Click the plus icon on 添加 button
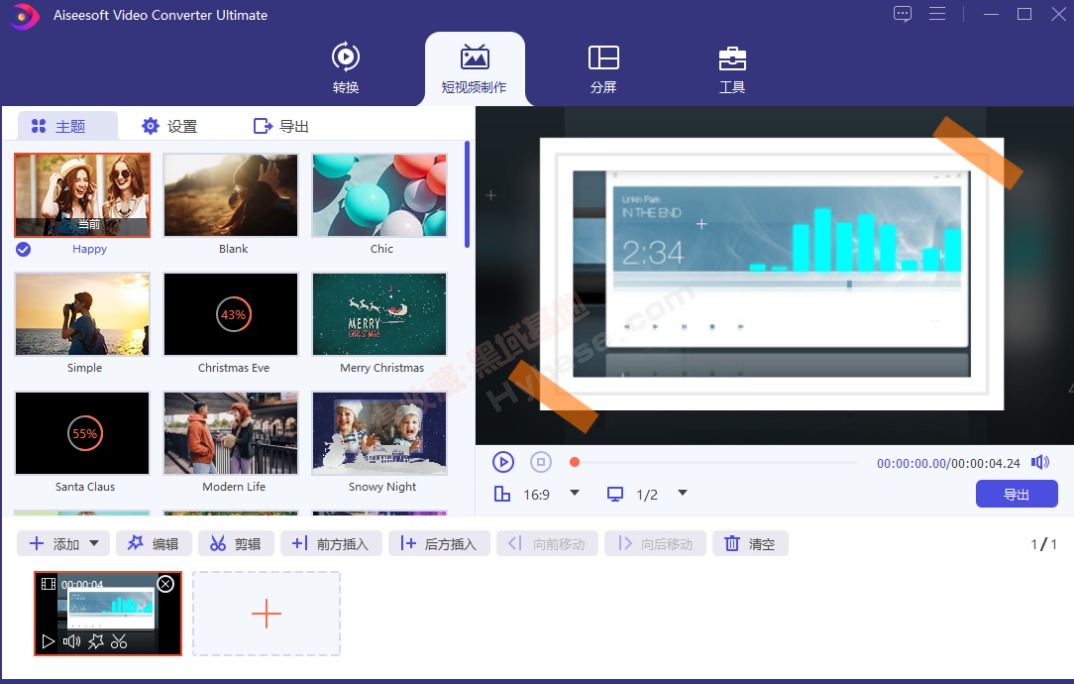 click(x=37, y=544)
